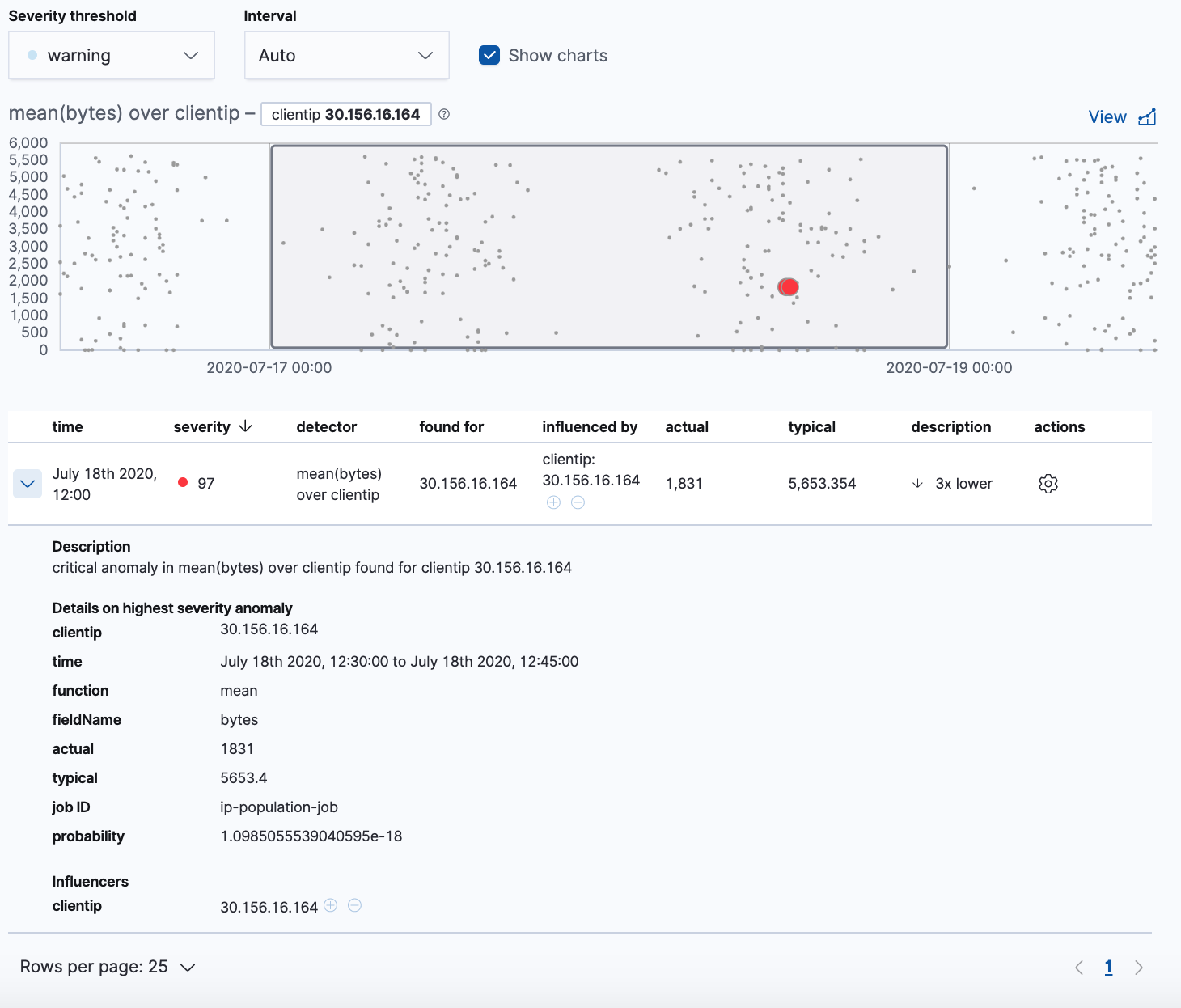Click the chart icon next to View
The height and width of the screenshot is (1008, 1181).
(x=1147, y=116)
